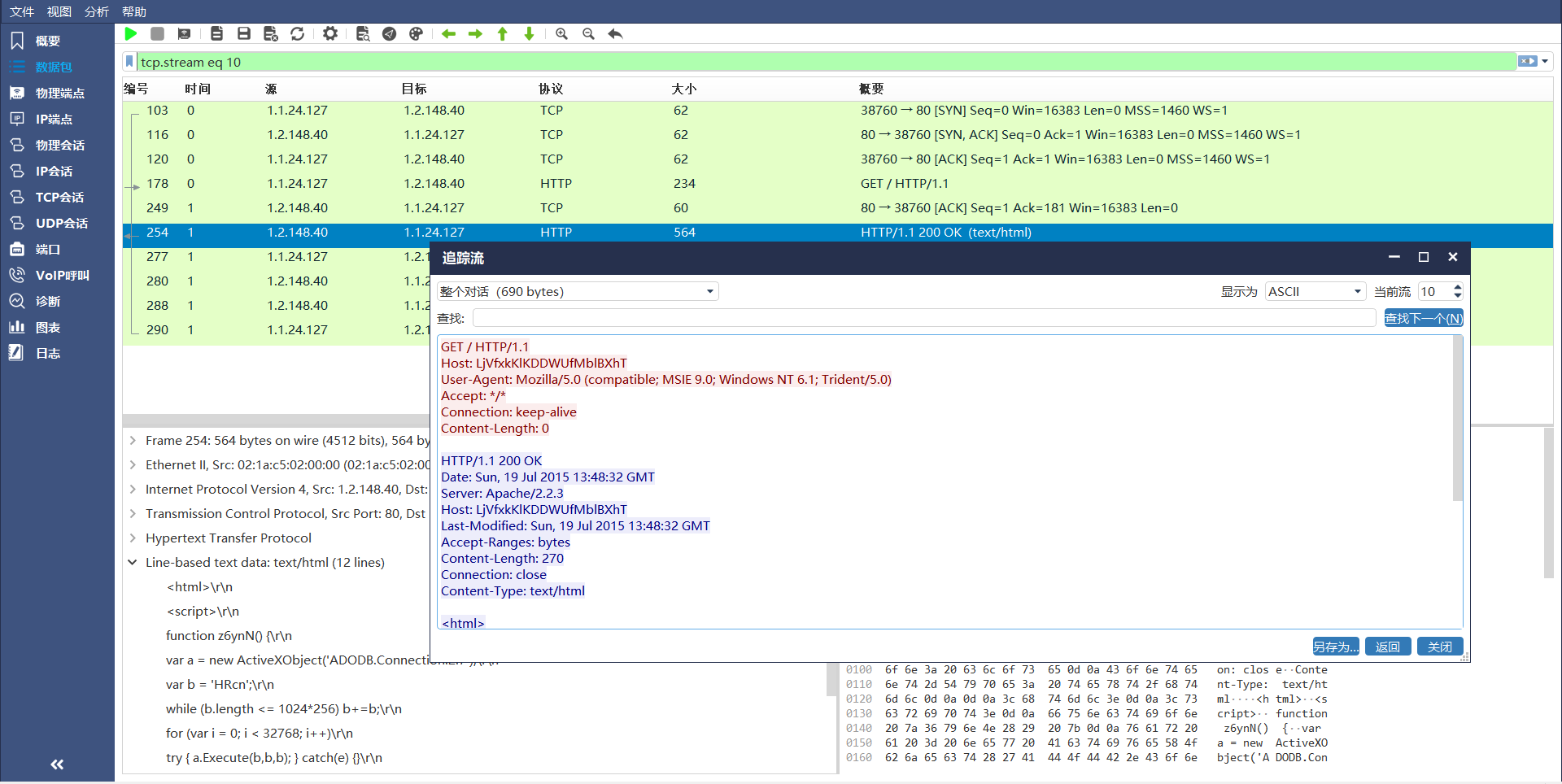Clear or apply filter with blue button
Viewport: 1562px width, 784px height.
click(x=1527, y=61)
